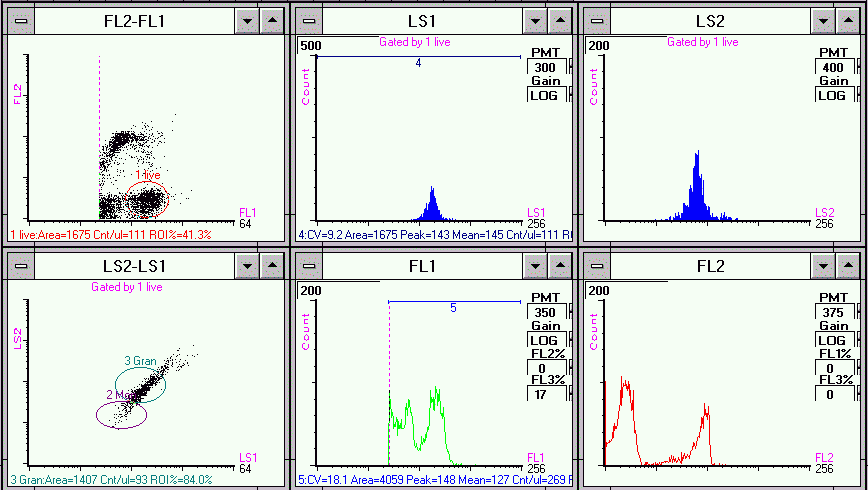The height and width of the screenshot is (490, 868).
Task: Click the LS1 PMT value 300
Action: pos(546,66)
